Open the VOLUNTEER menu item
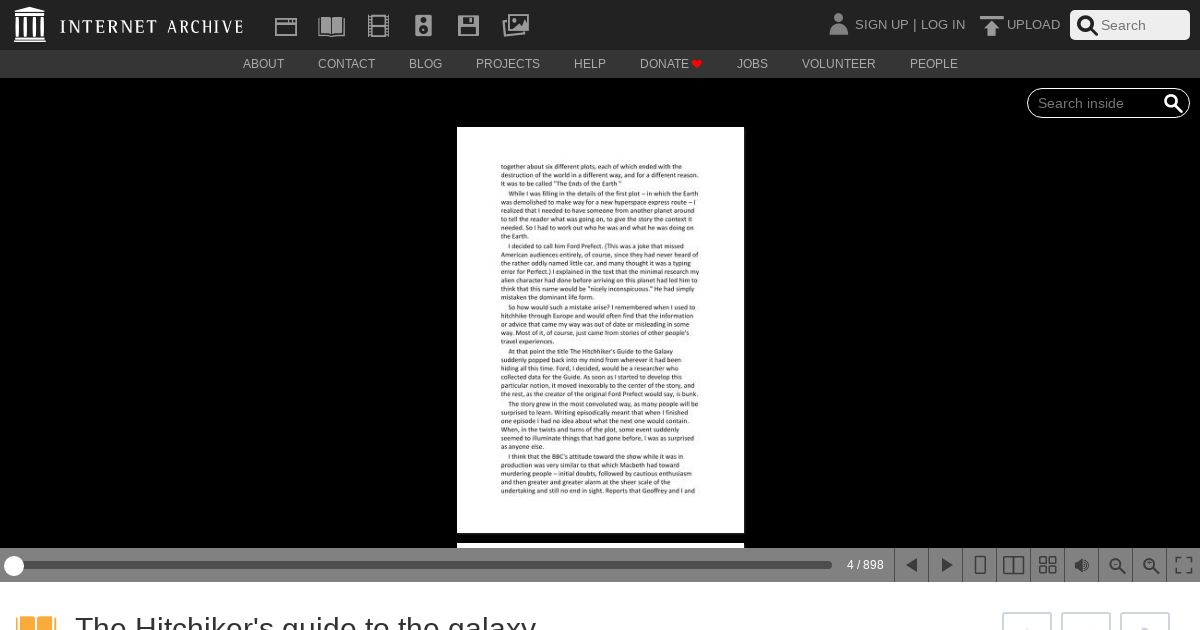 coord(838,64)
